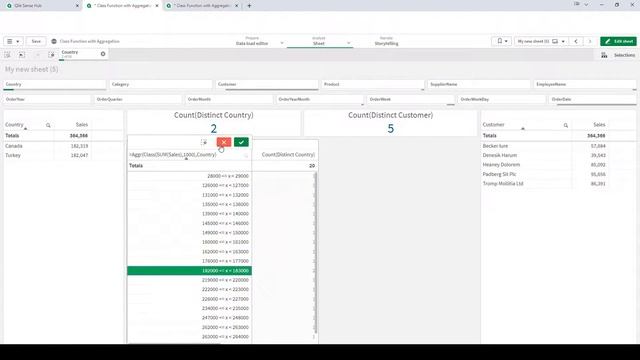Click the class table vertical scrollbar
Screen dimensions: 640x360
pos(316,253)
